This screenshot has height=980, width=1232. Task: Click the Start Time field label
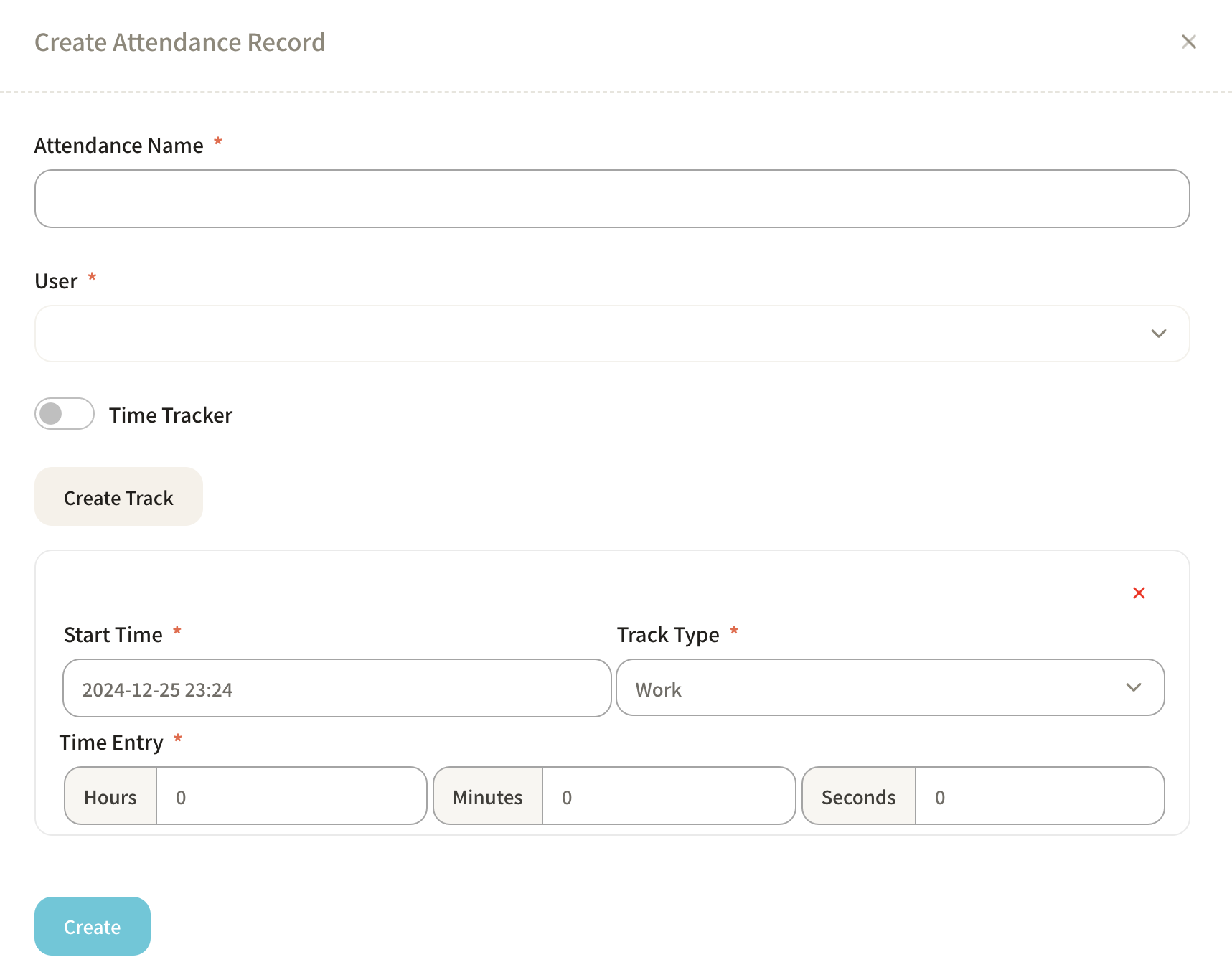113,635
